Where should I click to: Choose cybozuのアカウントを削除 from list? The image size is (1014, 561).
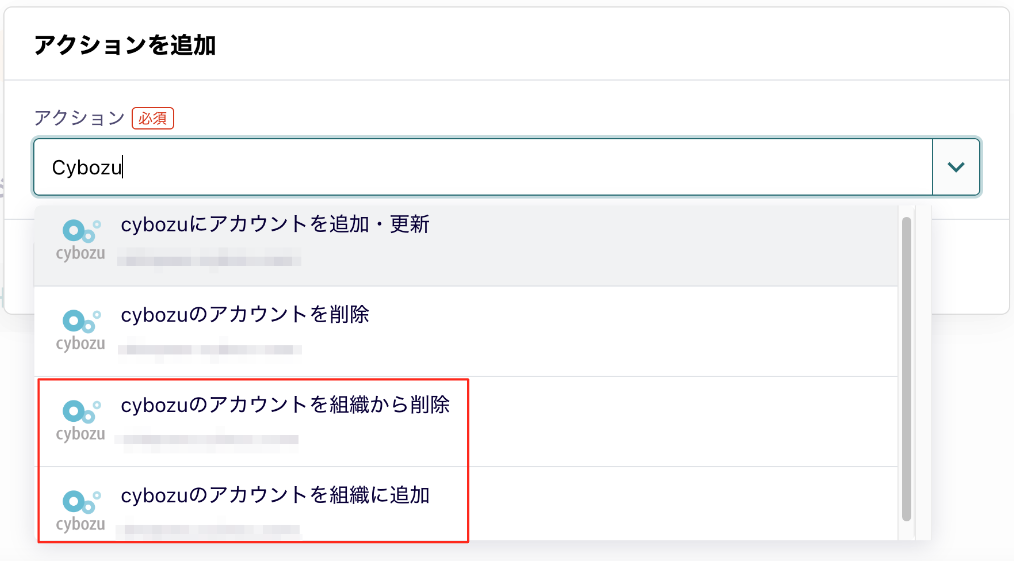coord(245,315)
